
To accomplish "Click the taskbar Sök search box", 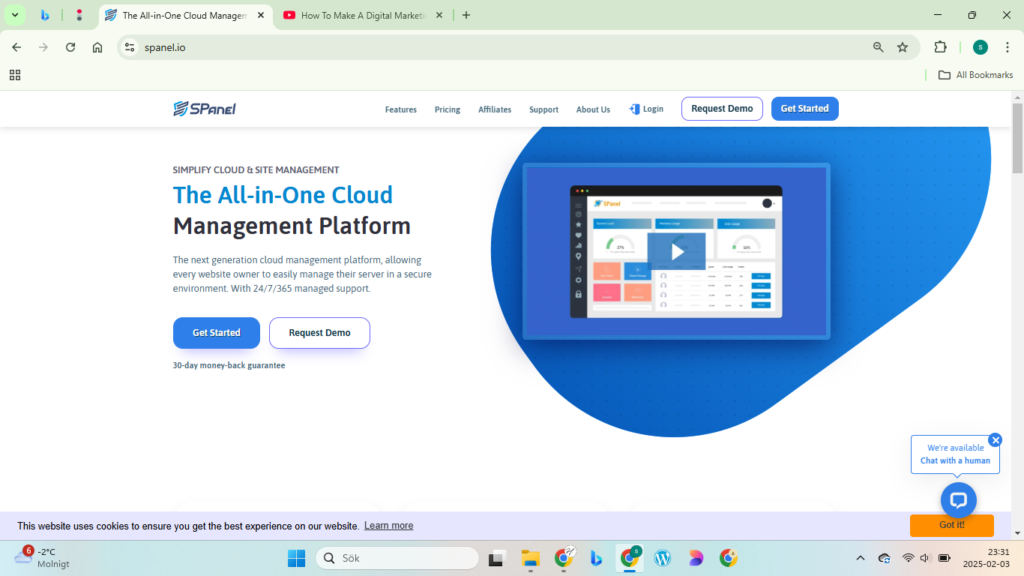I will point(397,558).
